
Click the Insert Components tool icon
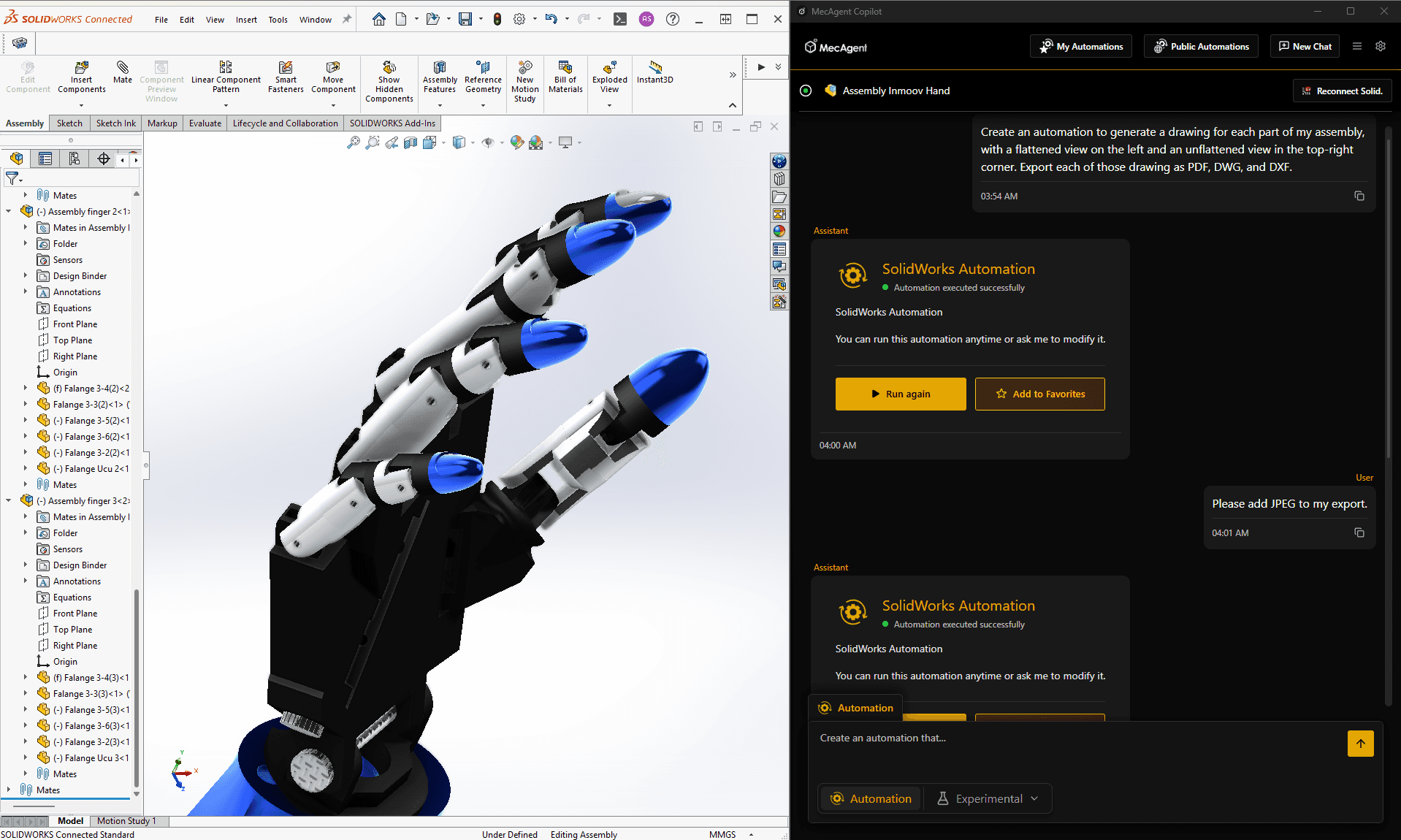tap(81, 67)
